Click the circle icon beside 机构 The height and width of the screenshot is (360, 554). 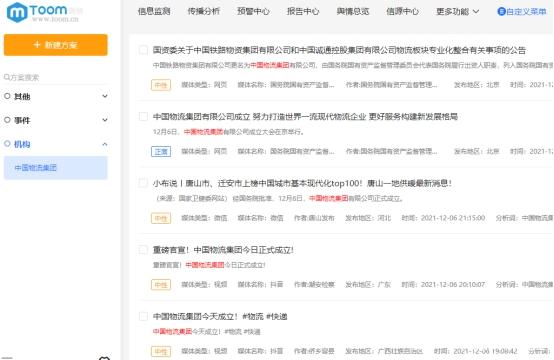[7, 144]
